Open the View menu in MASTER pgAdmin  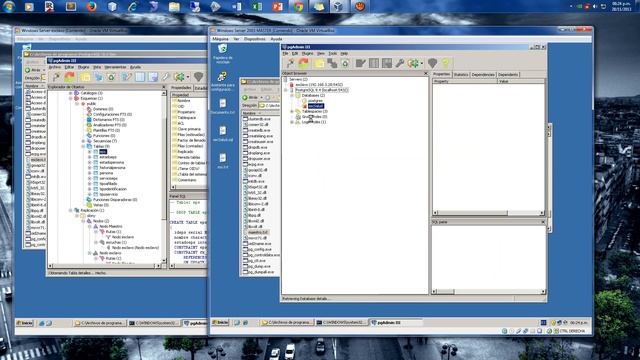pyautogui.click(x=321, y=53)
